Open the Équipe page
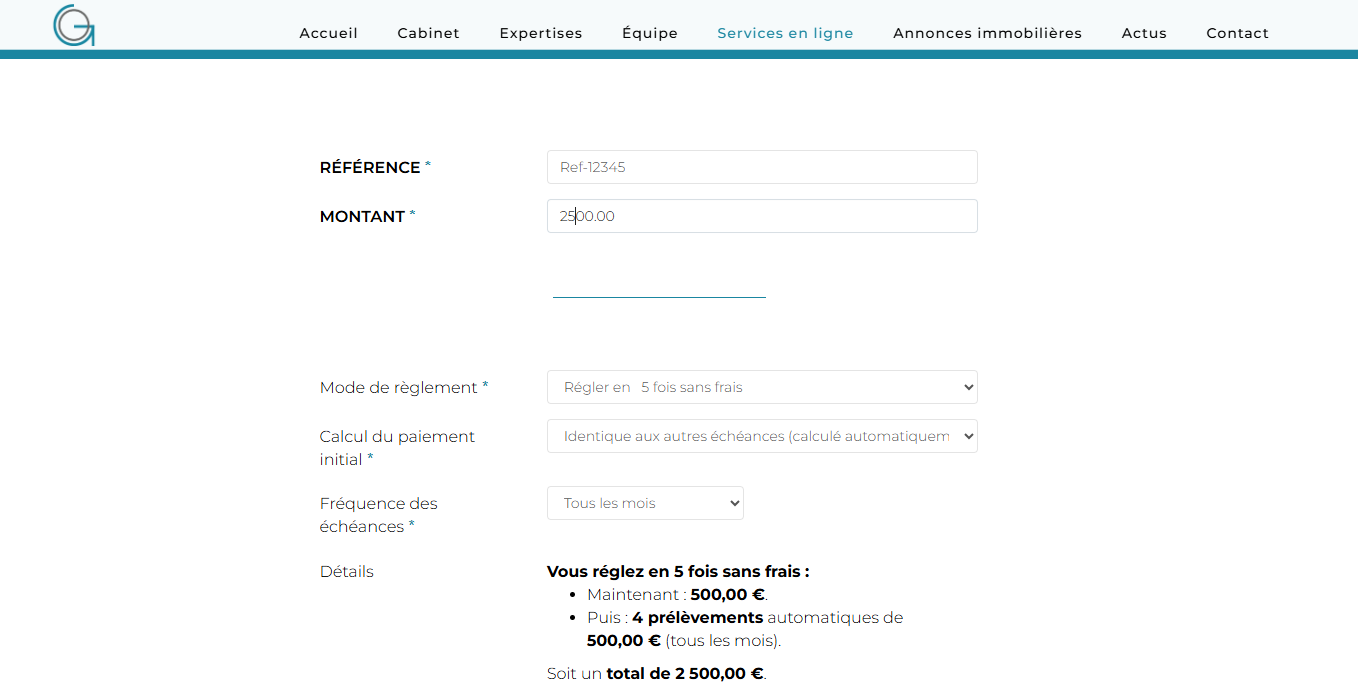This screenshot has height=699, width=1358. [x=650, y=33]
